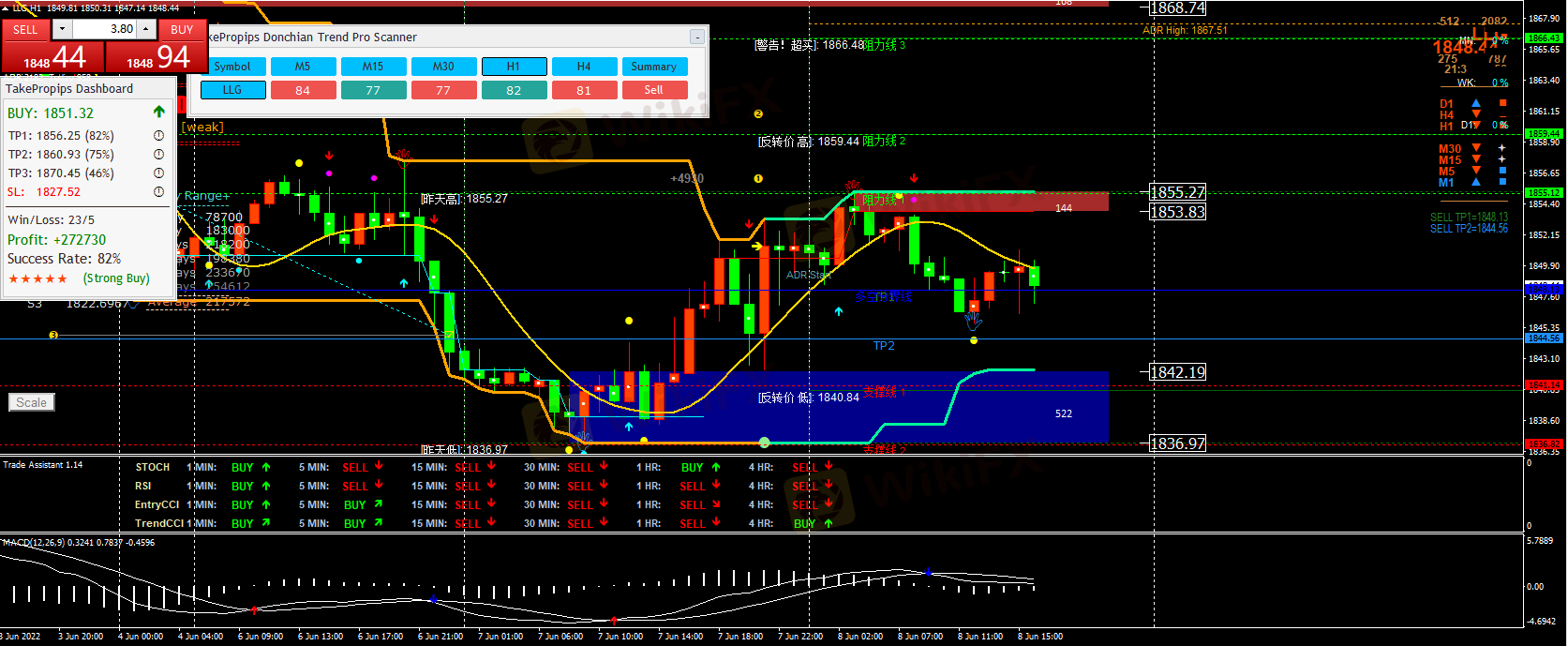Click the green arrow next to STOCH 1 MIN BUY
This screenshot has width=1568, height=646.
coord(266,467)
